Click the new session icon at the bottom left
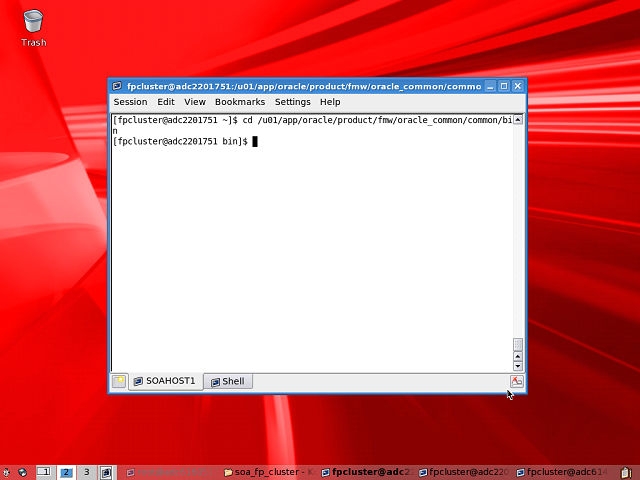The height and width of the screenshot is (480, 640). click(x=119, y=381)
